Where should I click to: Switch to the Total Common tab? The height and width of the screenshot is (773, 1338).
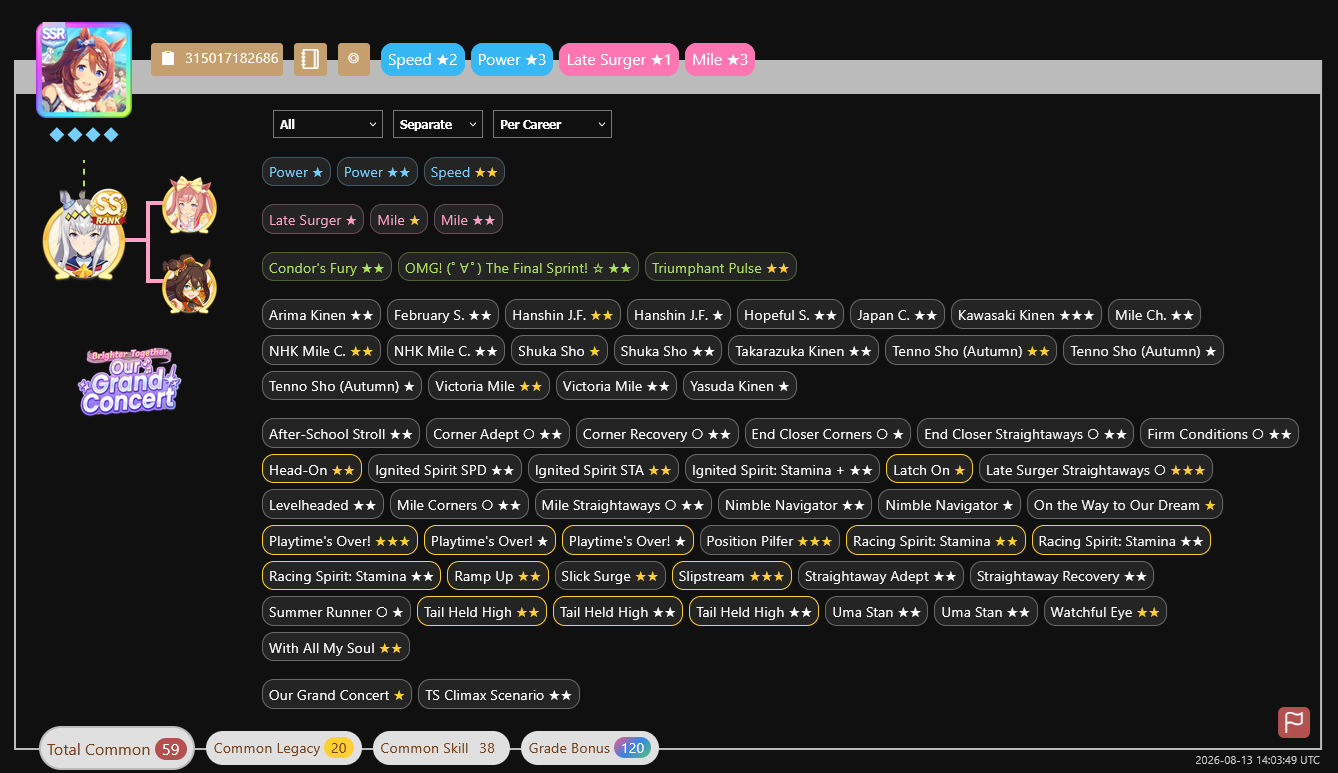pyautogui.click(x=117, y=749)
